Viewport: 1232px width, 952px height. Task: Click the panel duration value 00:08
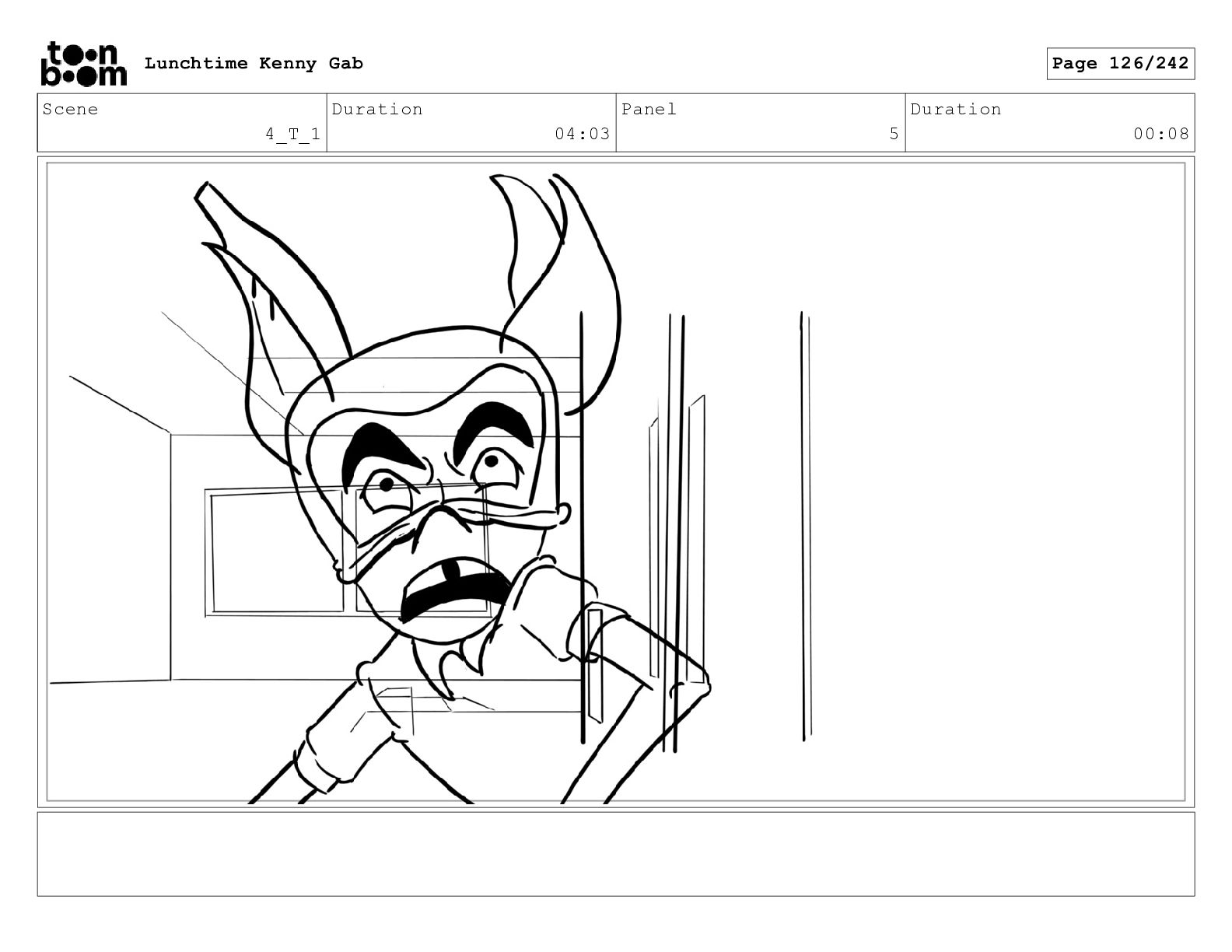(1160, 134)
